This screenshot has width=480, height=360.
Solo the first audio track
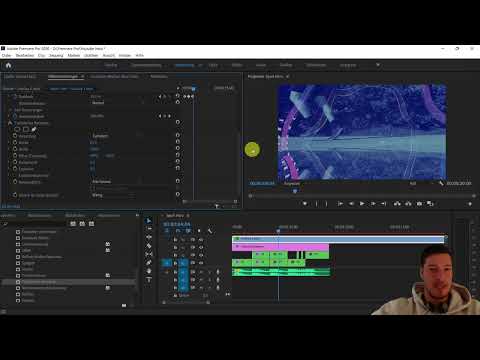coord(209,272)
